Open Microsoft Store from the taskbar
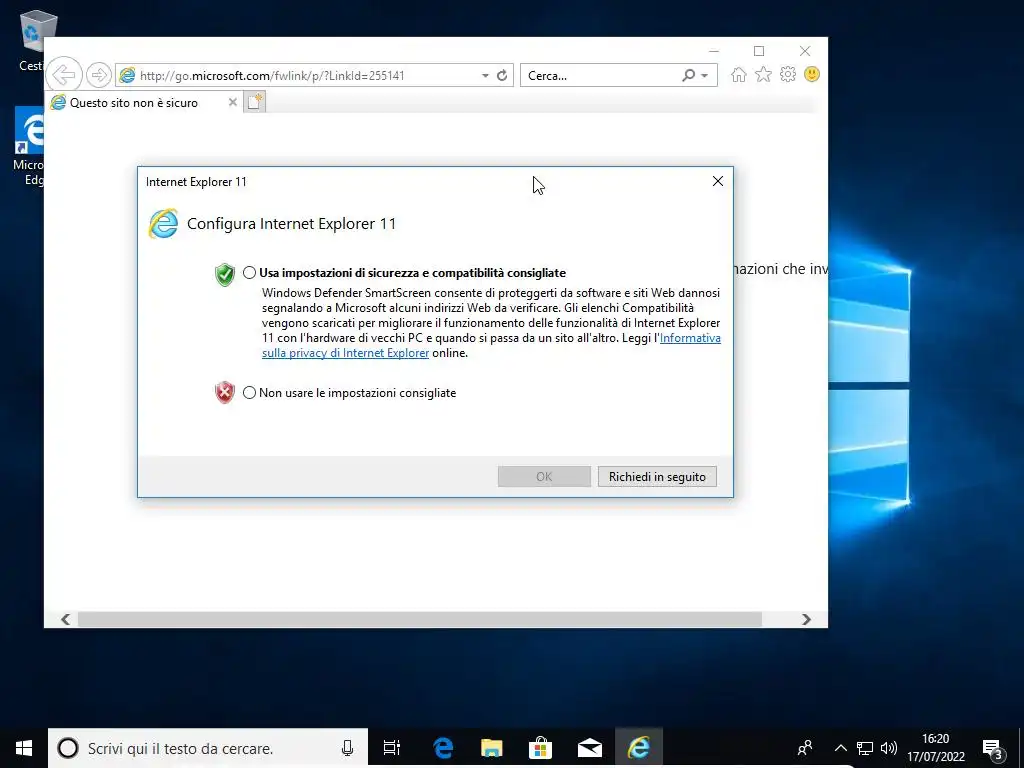The width and height of the screenshot is (1024, 768). tap(540, 748)
